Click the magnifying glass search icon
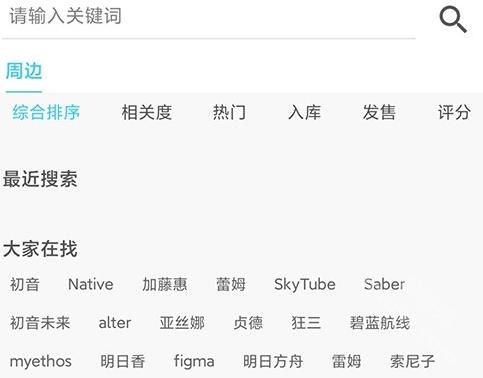483x378 pixels. tap(453, 20)
